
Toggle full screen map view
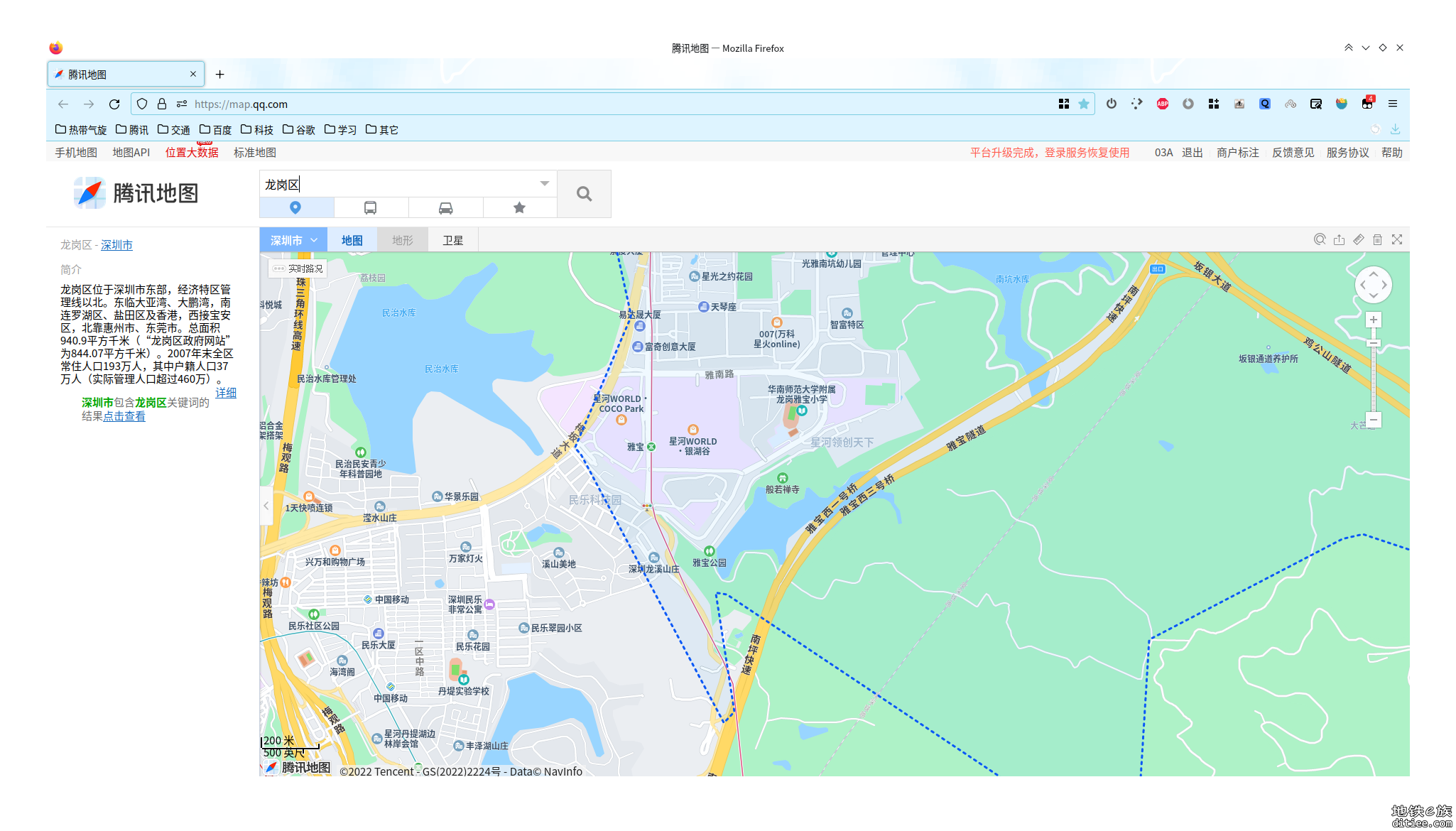(x=1397, y=240)
